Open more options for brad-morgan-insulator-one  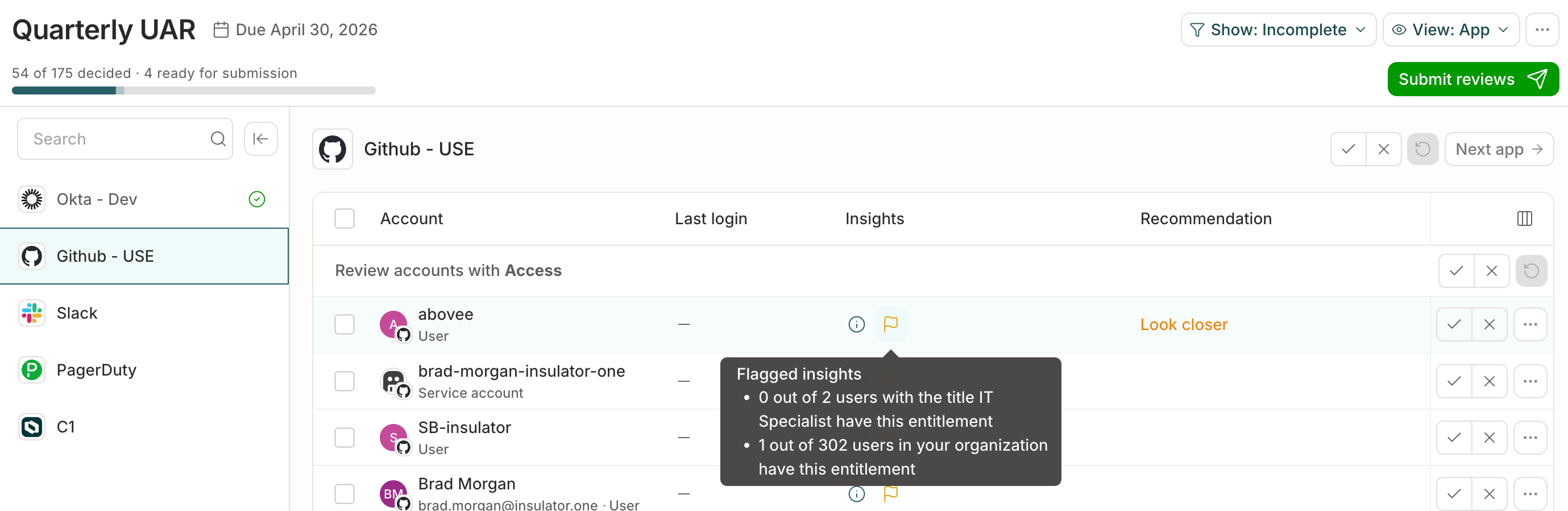1530,381
